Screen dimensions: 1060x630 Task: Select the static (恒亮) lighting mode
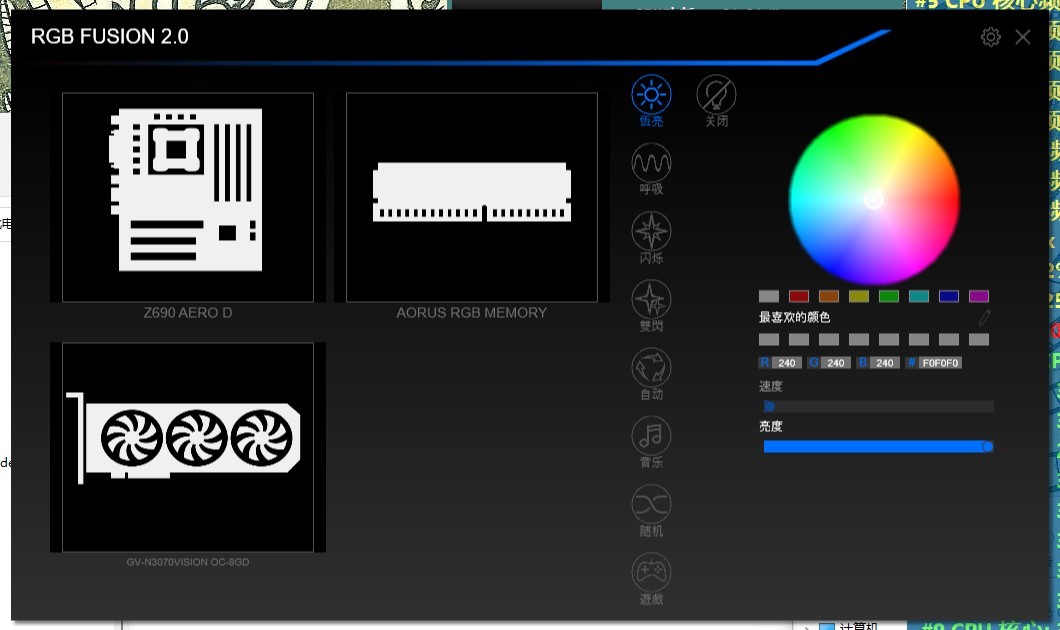coord(651,96)
